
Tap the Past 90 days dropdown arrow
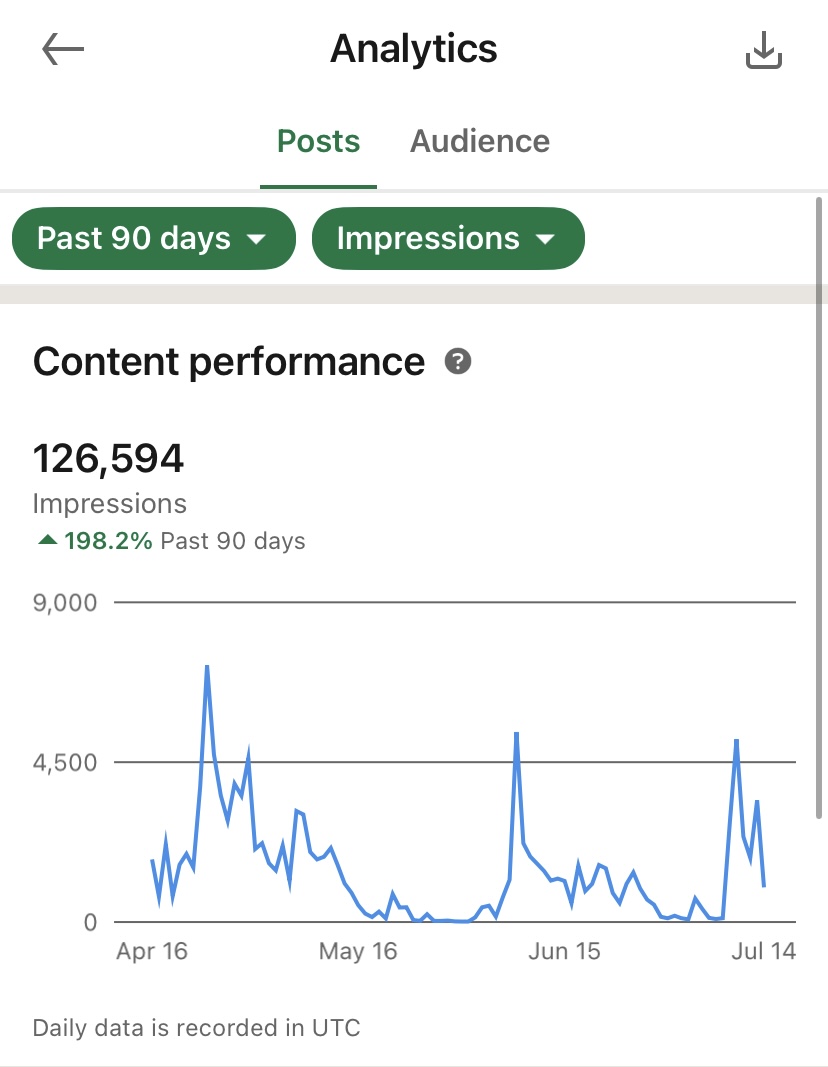pyautogui.click(x=256, y=239)
